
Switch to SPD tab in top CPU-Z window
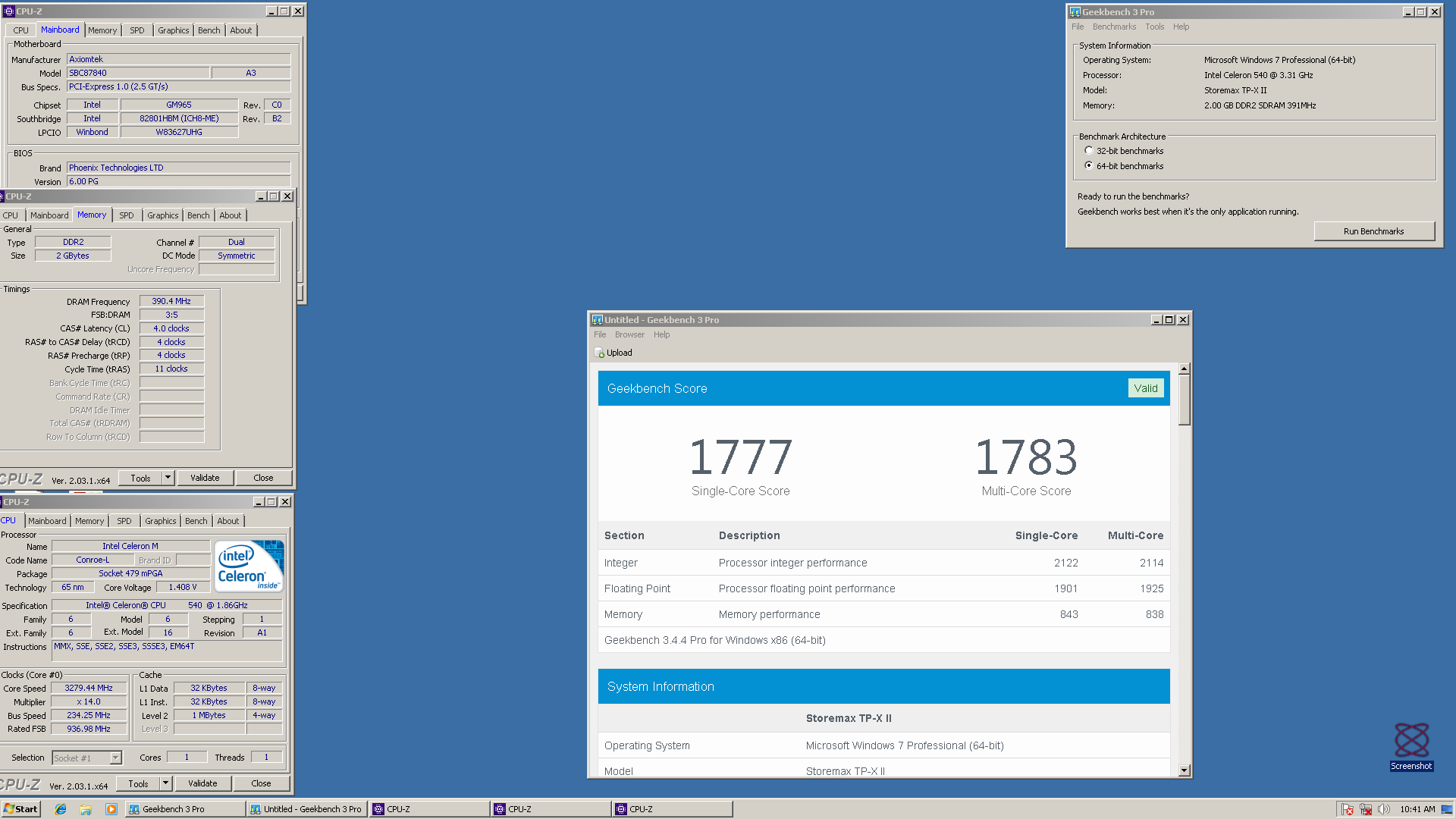click(x=137, y=30)
